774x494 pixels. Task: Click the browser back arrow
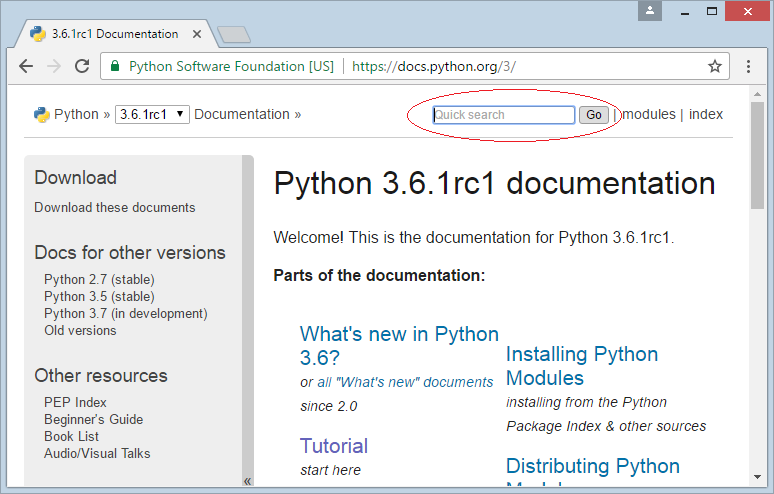(26, 66)
